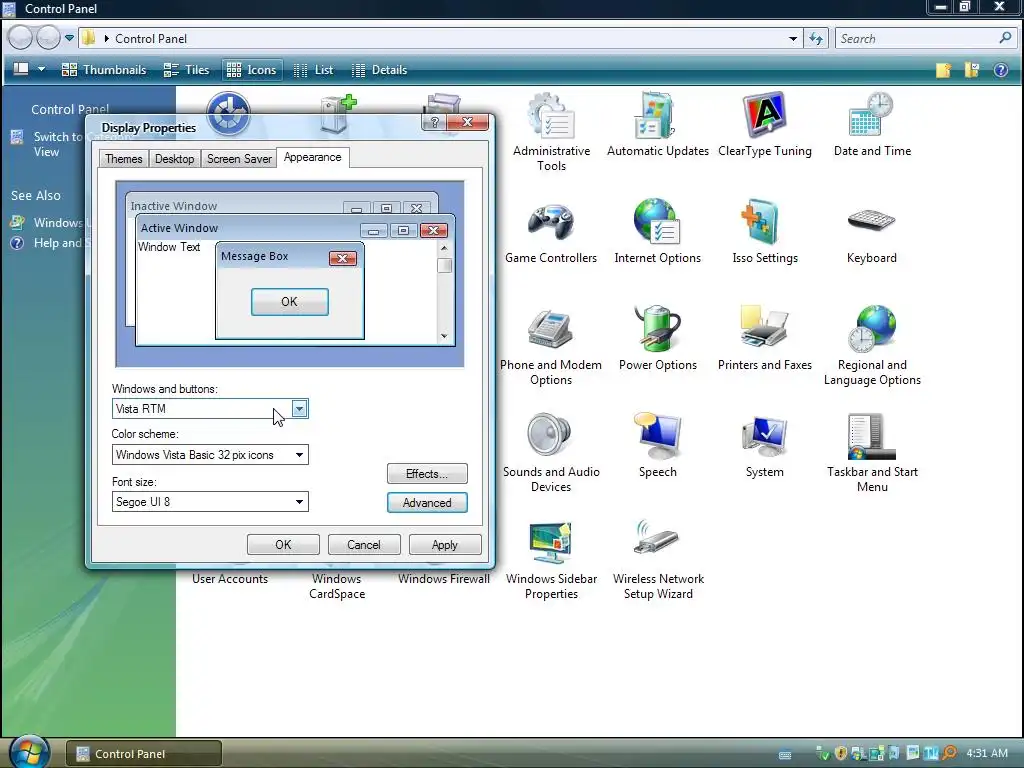Expand the Font size dropdown
Viewport: 1024px width, 768px height.
pos(299,502)
